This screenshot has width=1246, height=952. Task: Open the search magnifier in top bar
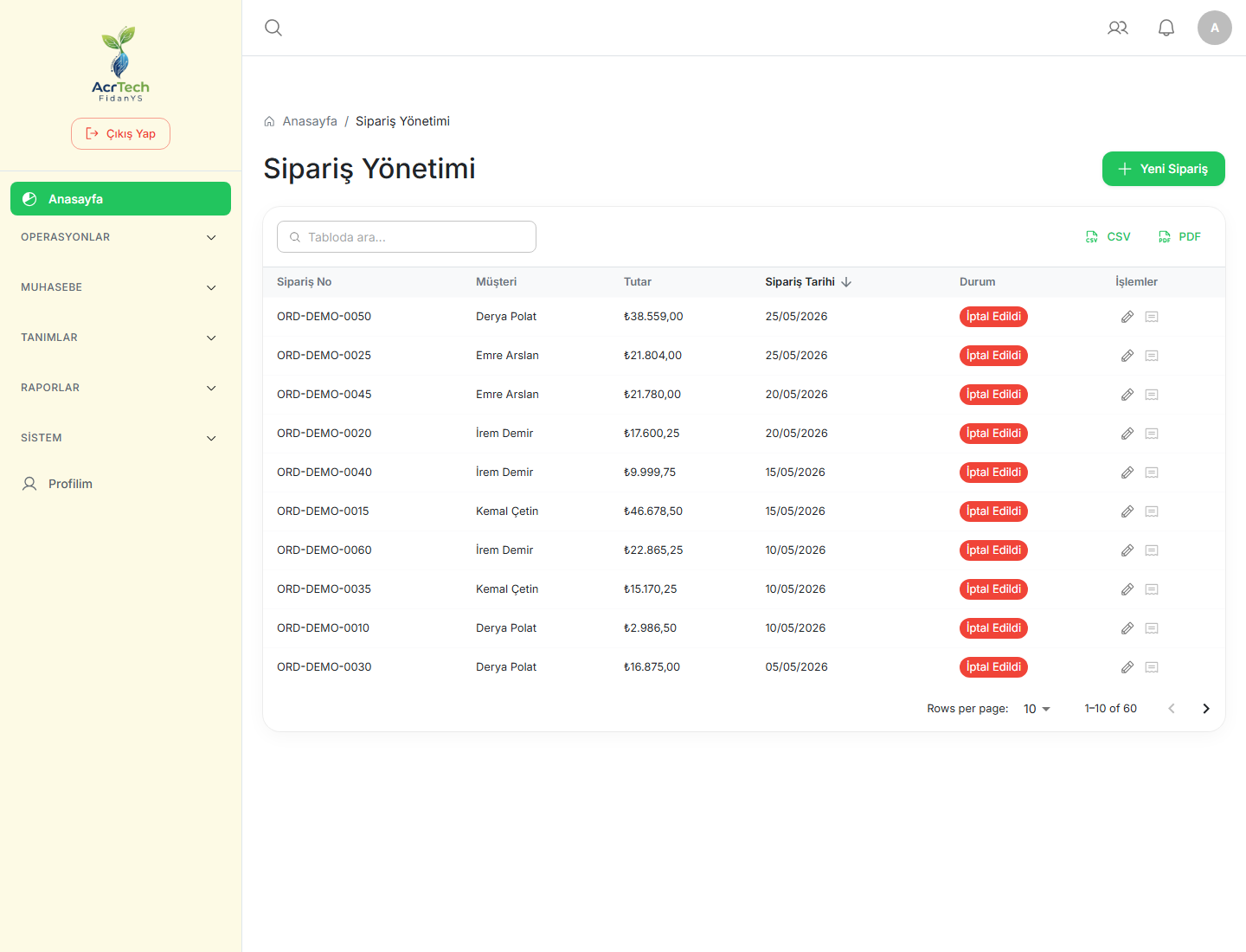(273, 28)
